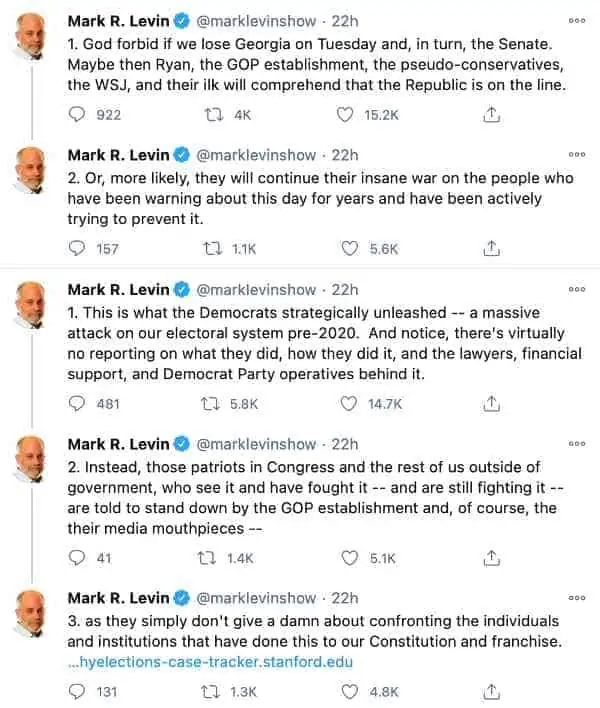Reply to the tweet with 157 replies
The height and width of the screenshot is (708, 600).
click(x=76, y=248)
